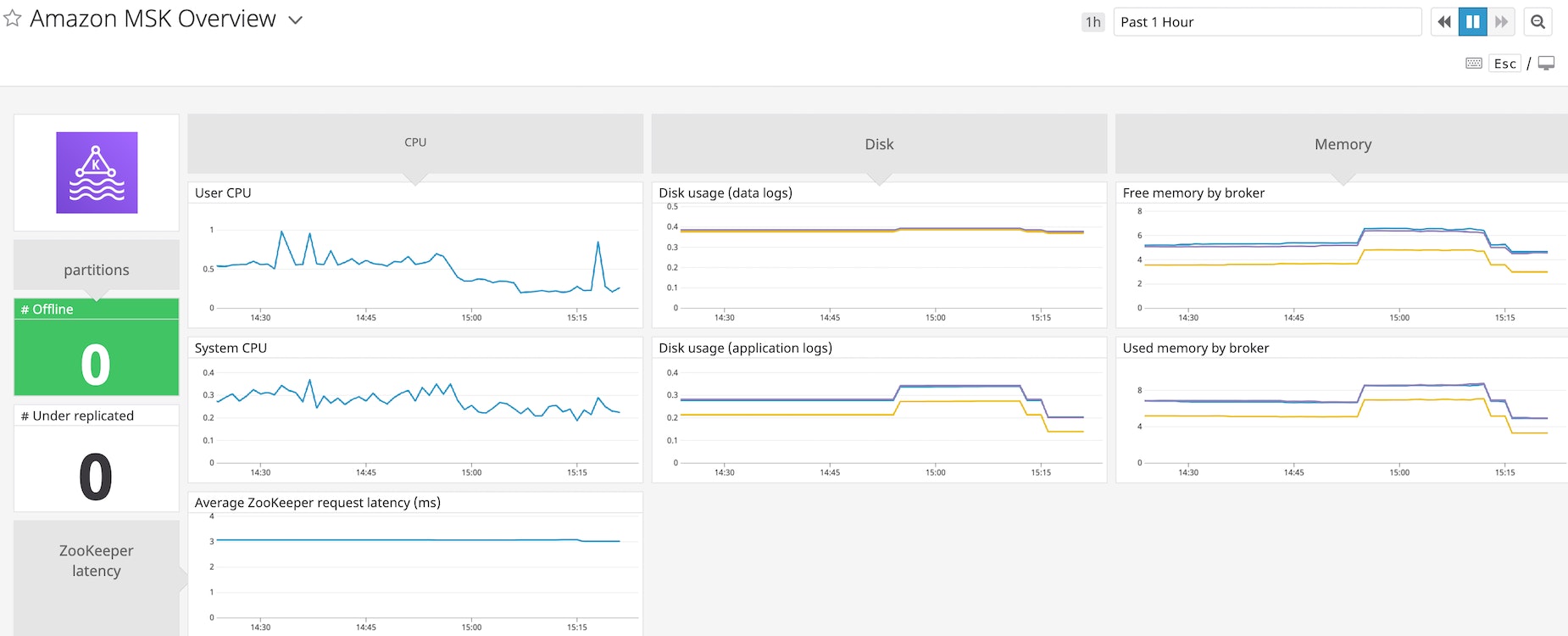This screenshot has height=636, width=1568.
Task: Click the spike peak in User CPU graph
Action: click(281, 232)
